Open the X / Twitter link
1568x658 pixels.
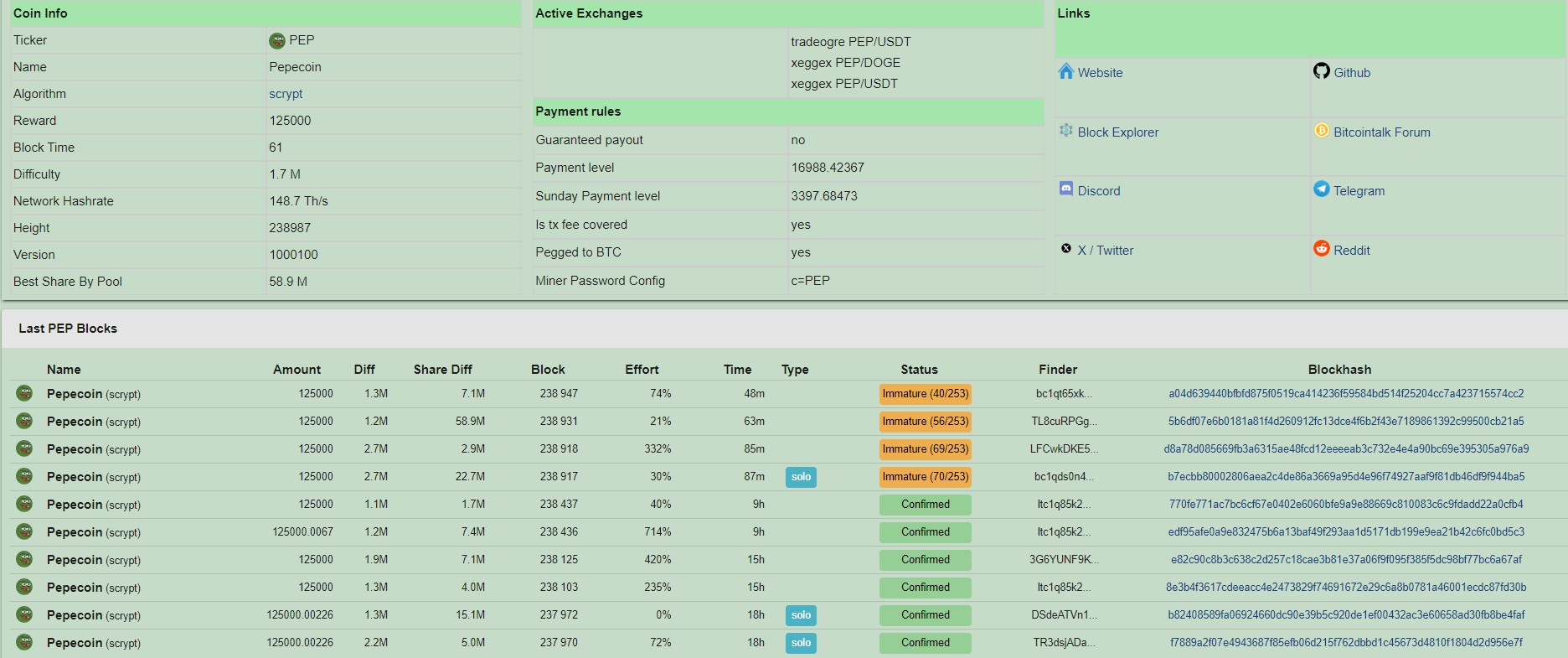click(1106, 251)
